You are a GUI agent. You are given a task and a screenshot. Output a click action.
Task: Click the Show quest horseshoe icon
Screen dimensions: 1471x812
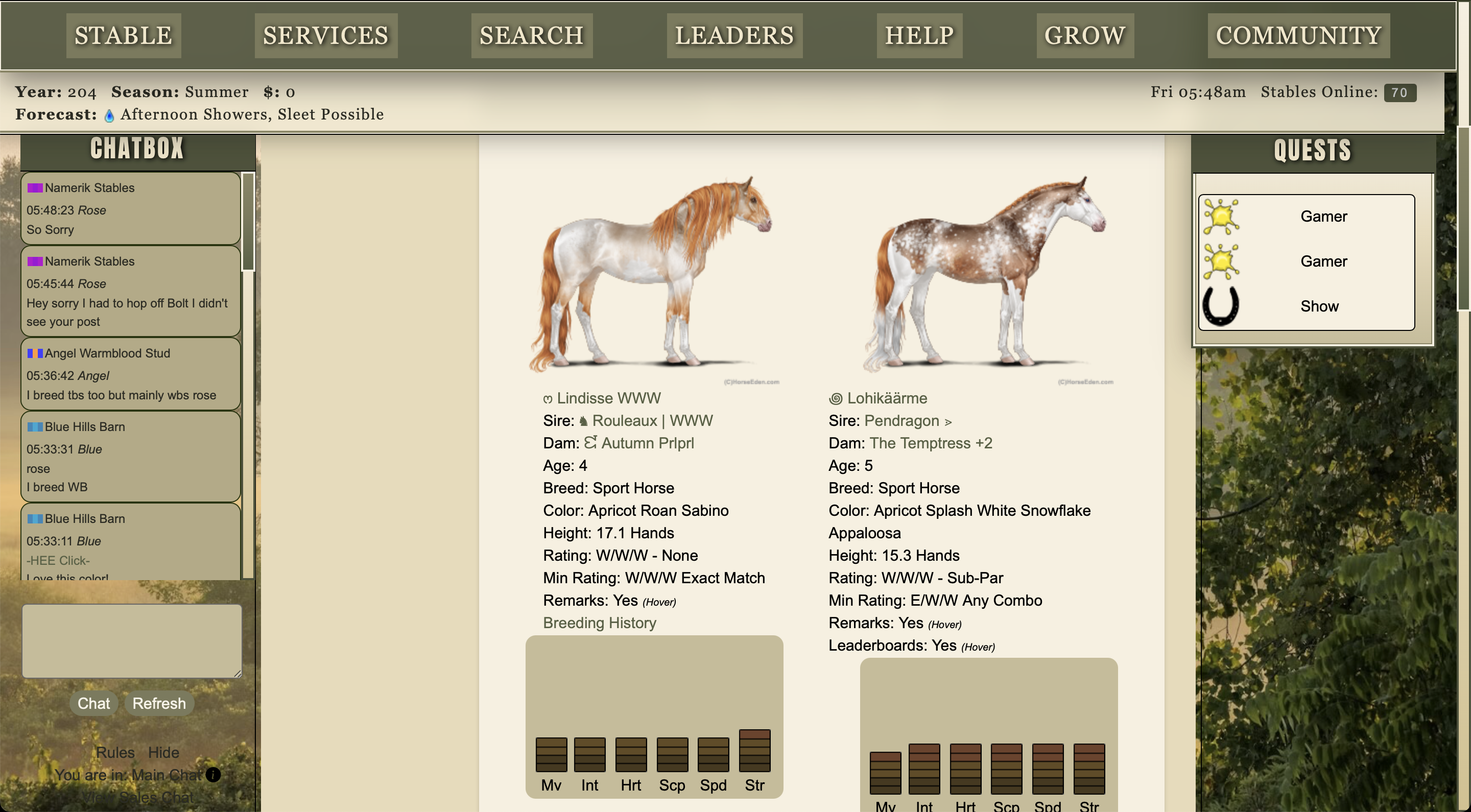pos(1221,306)
